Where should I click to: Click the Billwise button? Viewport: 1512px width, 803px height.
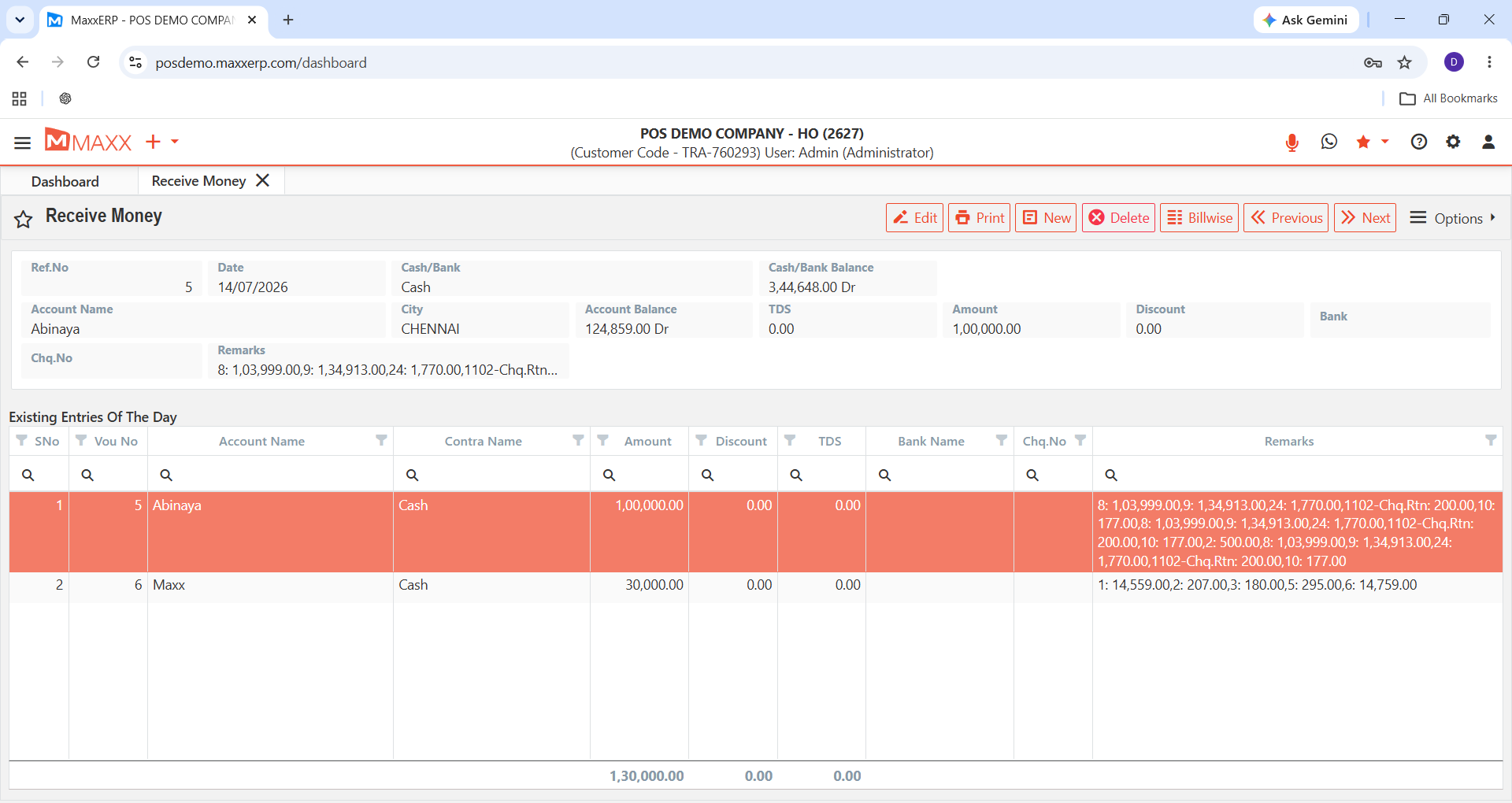click(1199, 218)
